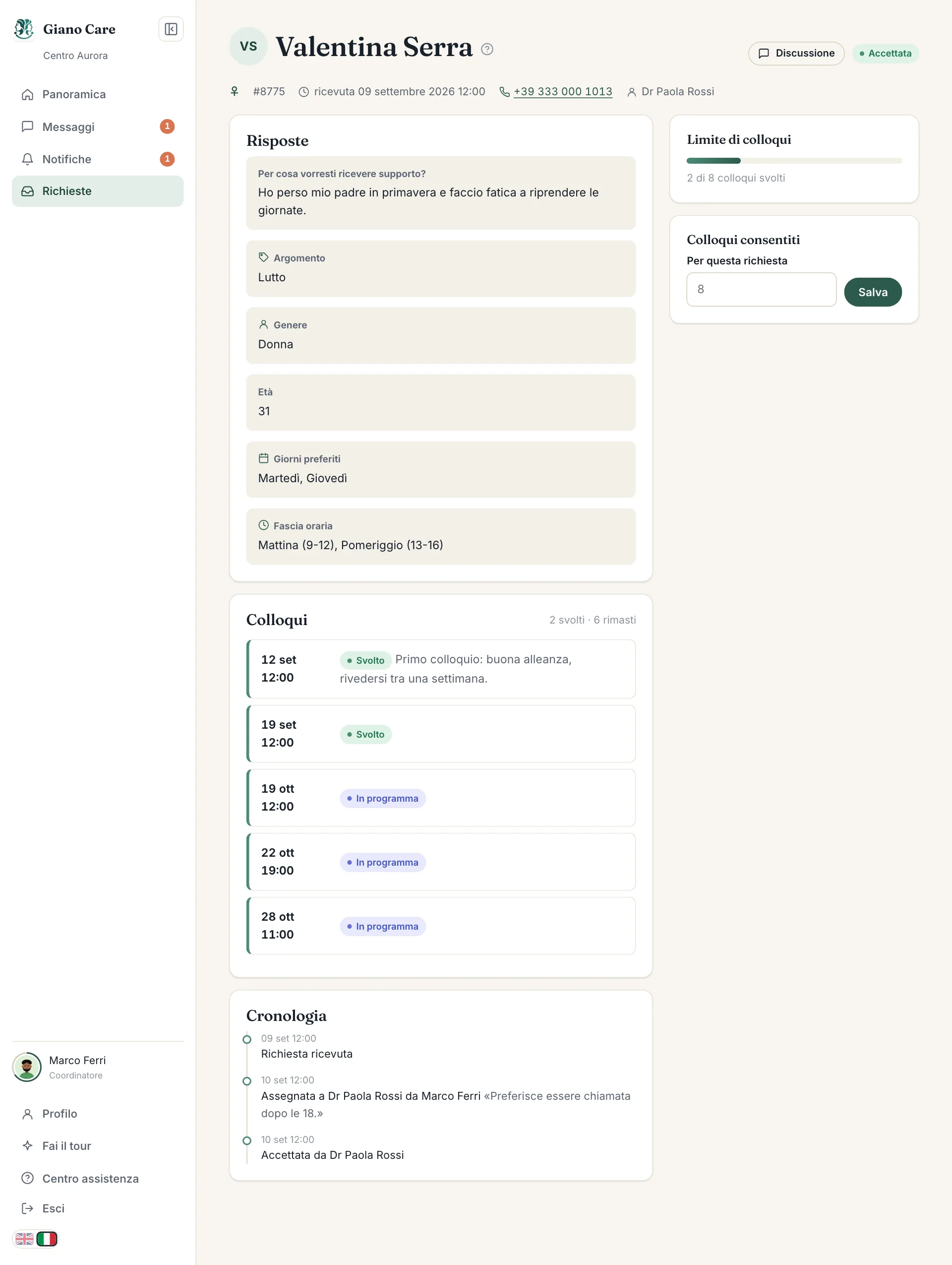Open Centro assistenza

[98, 1179]
